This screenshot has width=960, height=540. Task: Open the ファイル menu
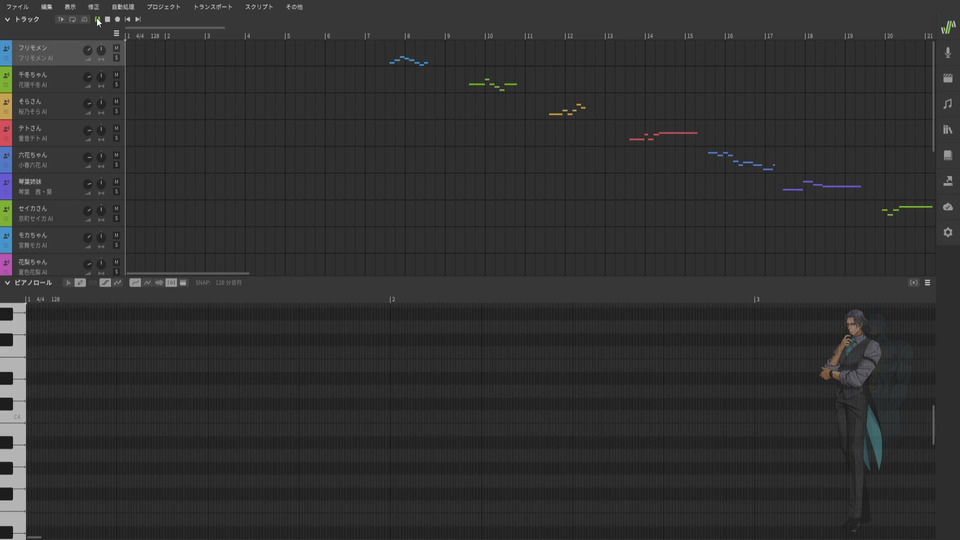click(17, 7)
